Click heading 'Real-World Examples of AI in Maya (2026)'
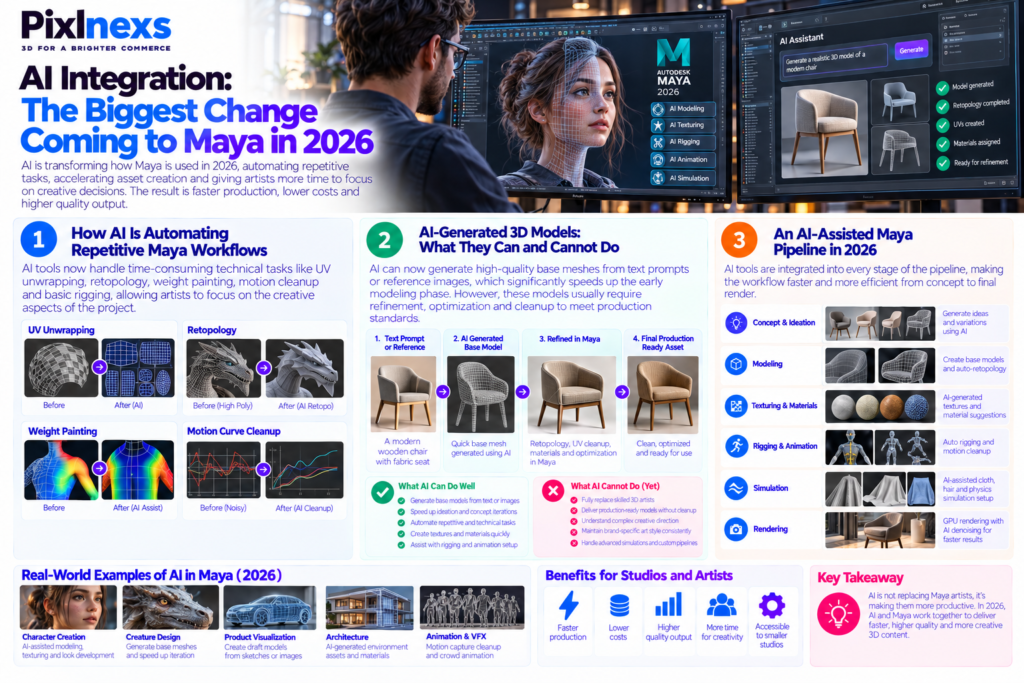 click(152, 575)
